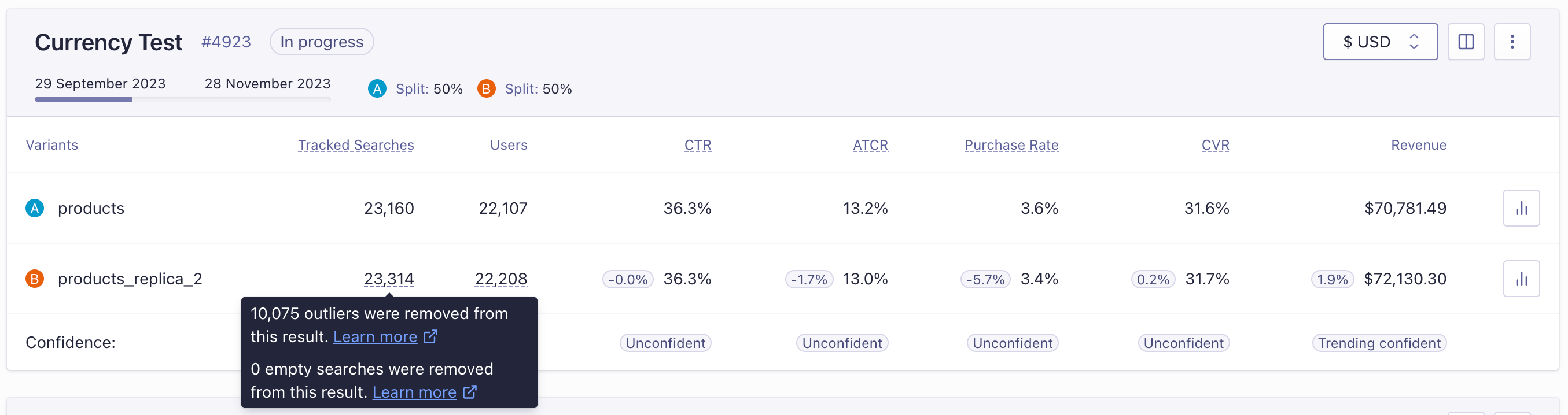
Task: Click the 22,208 users value
Action: coord(500,279)
